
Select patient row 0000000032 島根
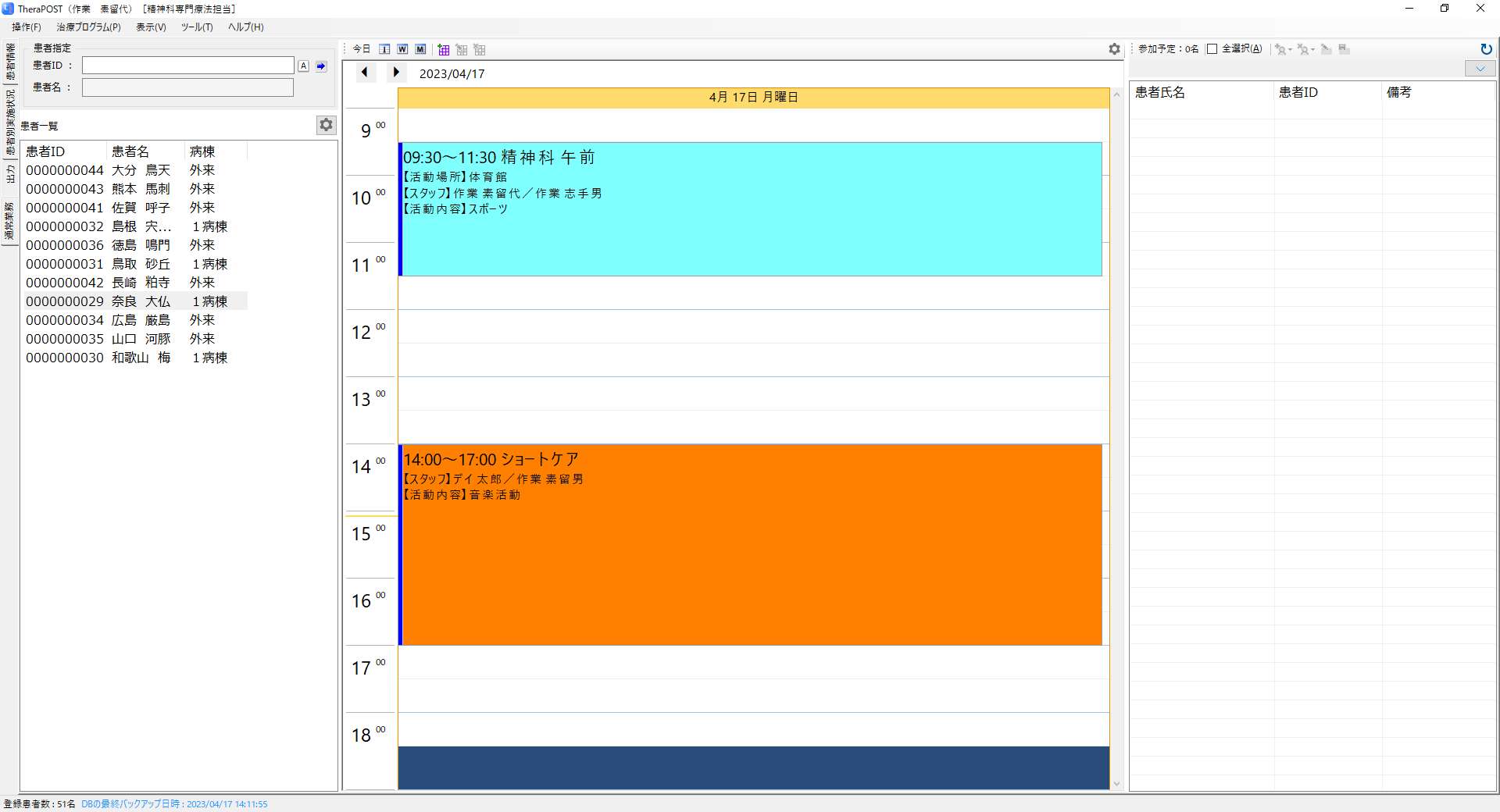click(x=134, y=226)
